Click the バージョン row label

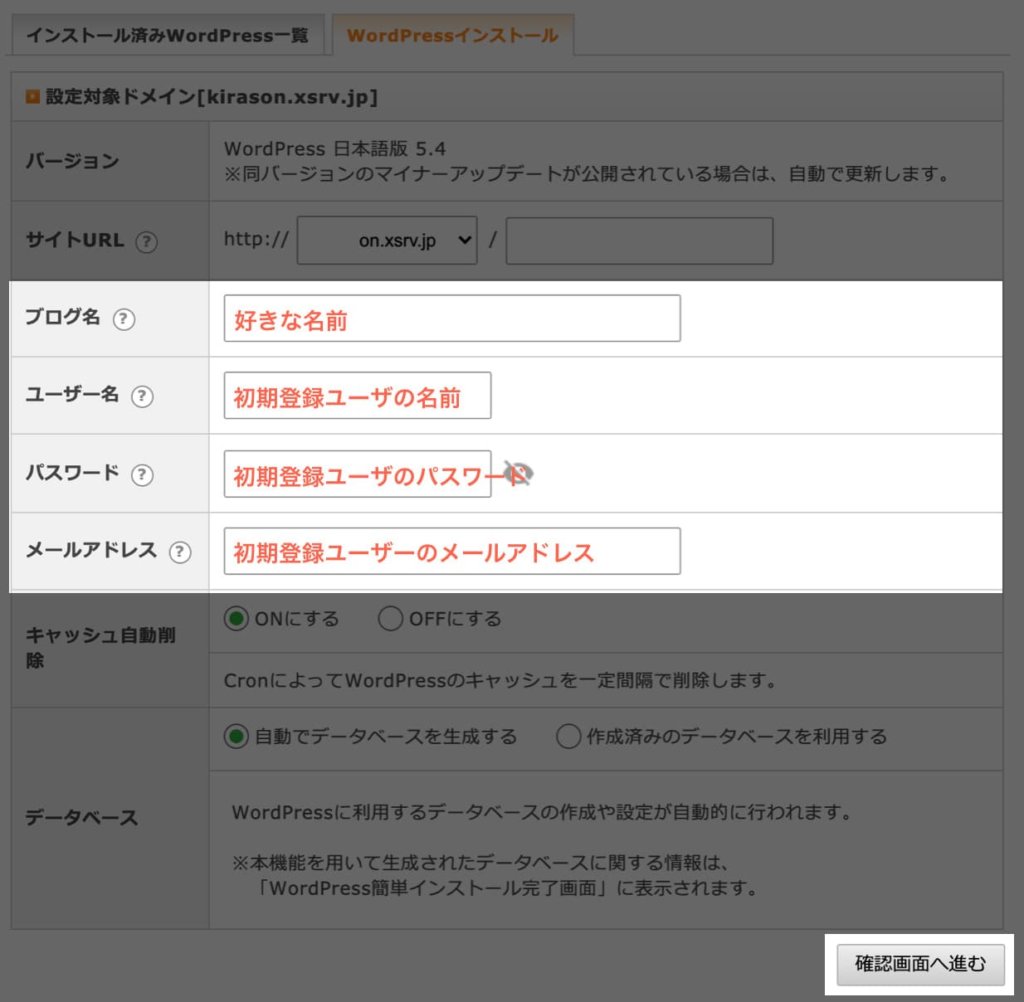point(72,161)
